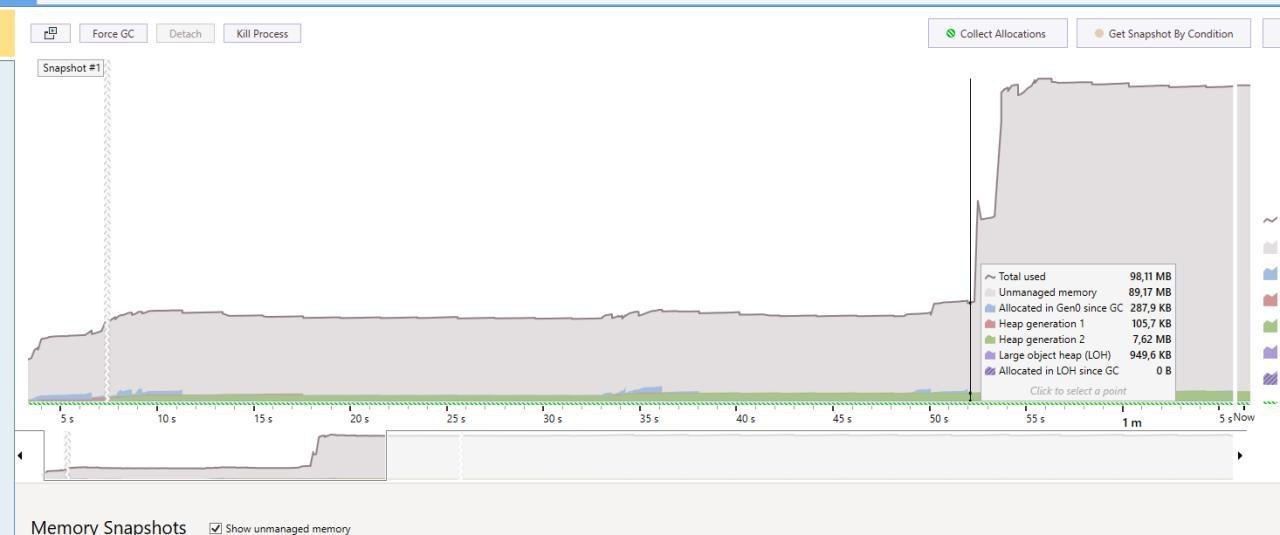Click the '949,6 KB' LOH value

pyautogui.click(x=1151, y=355)
